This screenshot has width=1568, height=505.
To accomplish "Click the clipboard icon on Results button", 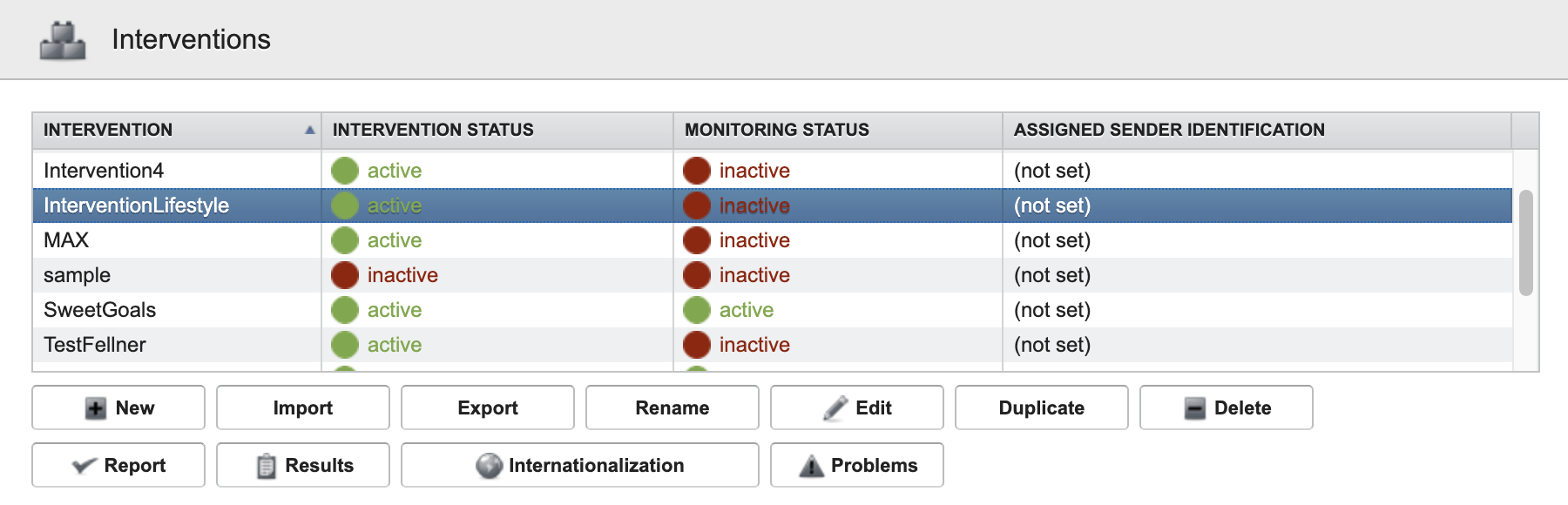I will tap(267, 466).
